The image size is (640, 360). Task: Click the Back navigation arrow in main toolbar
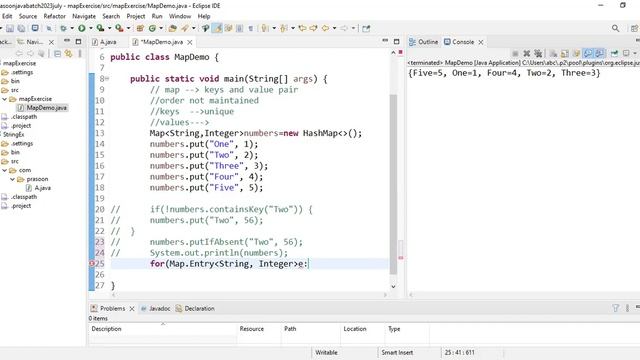tap(325, 28)
